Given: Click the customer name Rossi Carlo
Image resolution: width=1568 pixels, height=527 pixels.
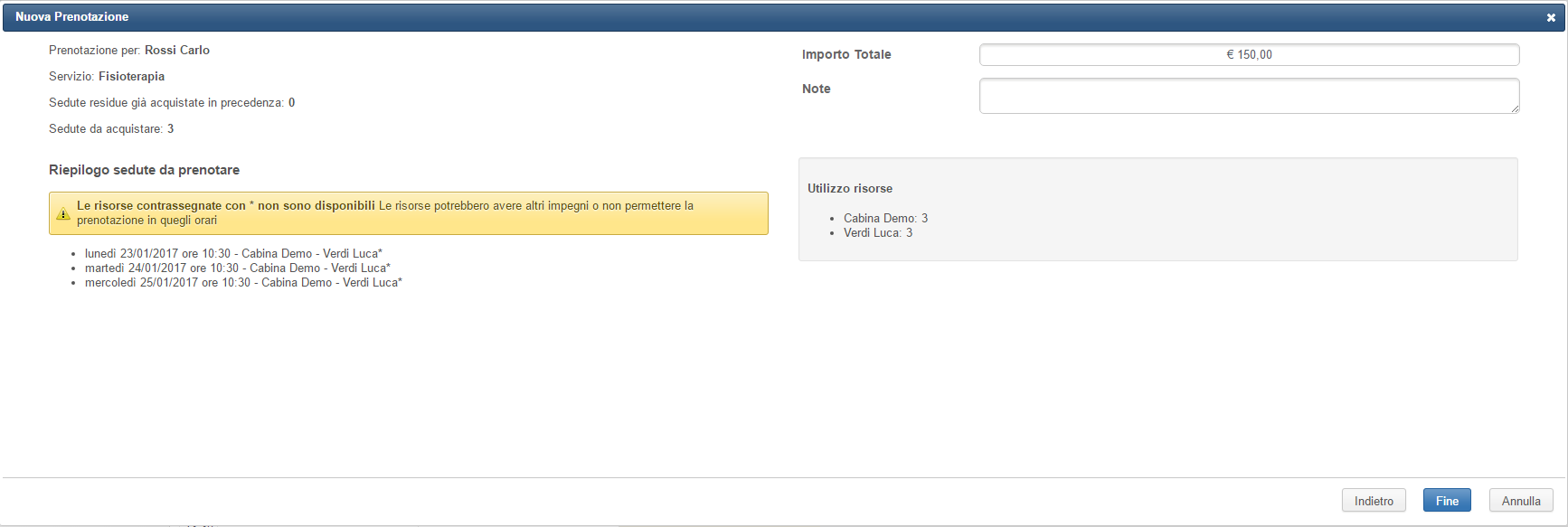Looking at the screenshot, I should pos(177,51).
